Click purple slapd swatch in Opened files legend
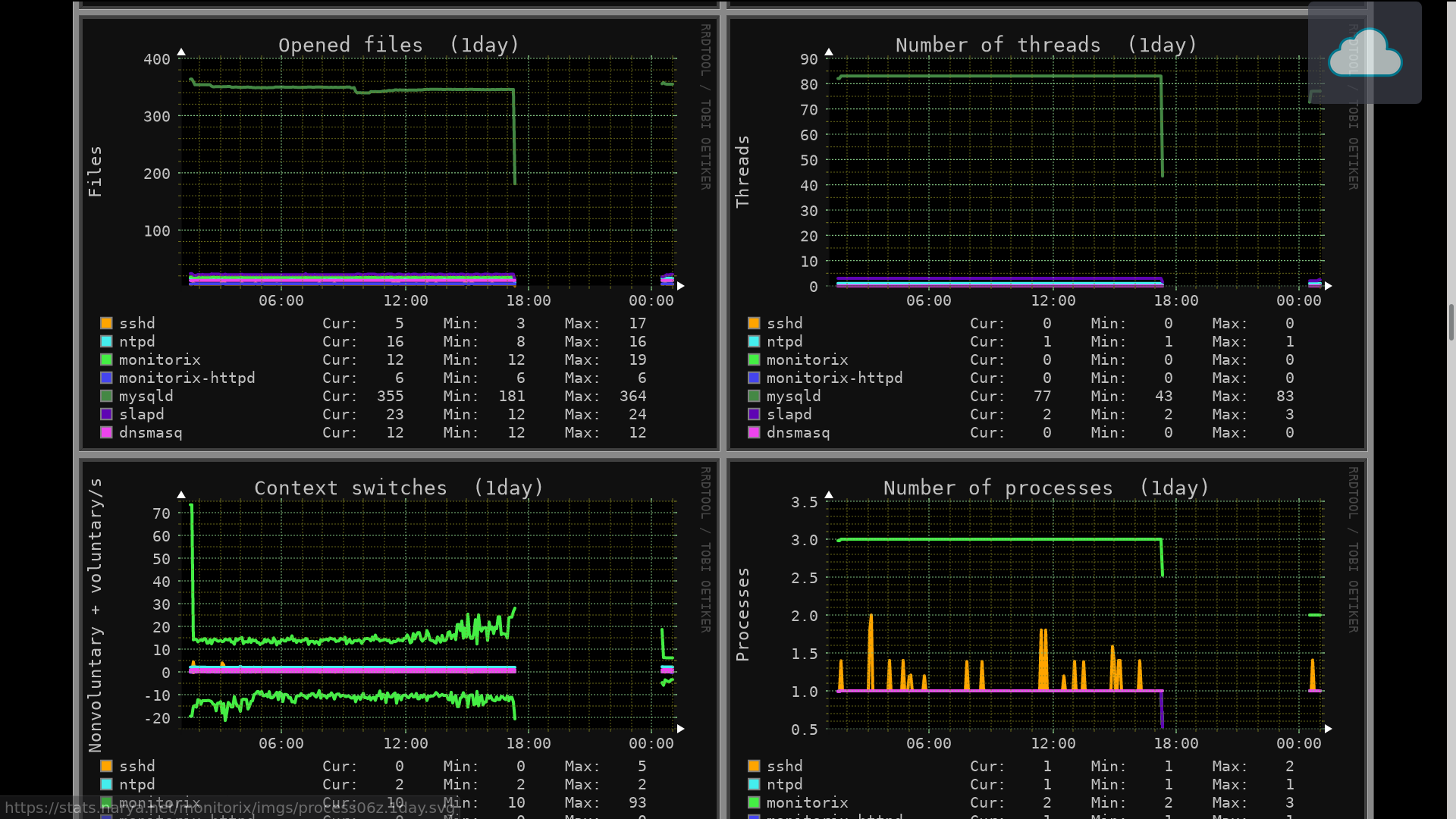 [106, 414]
